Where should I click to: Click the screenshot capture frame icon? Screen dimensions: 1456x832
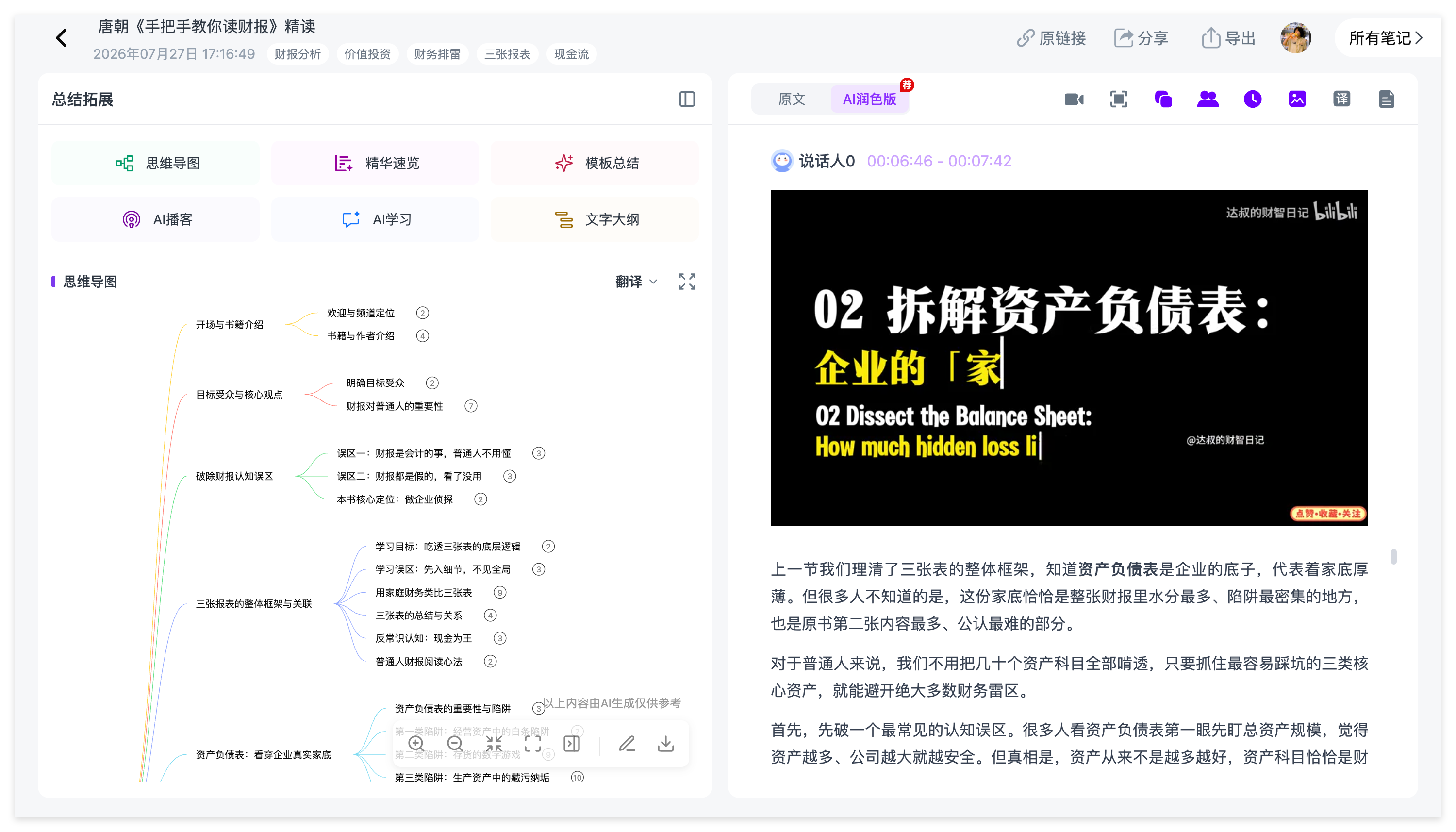[1118, 100]
